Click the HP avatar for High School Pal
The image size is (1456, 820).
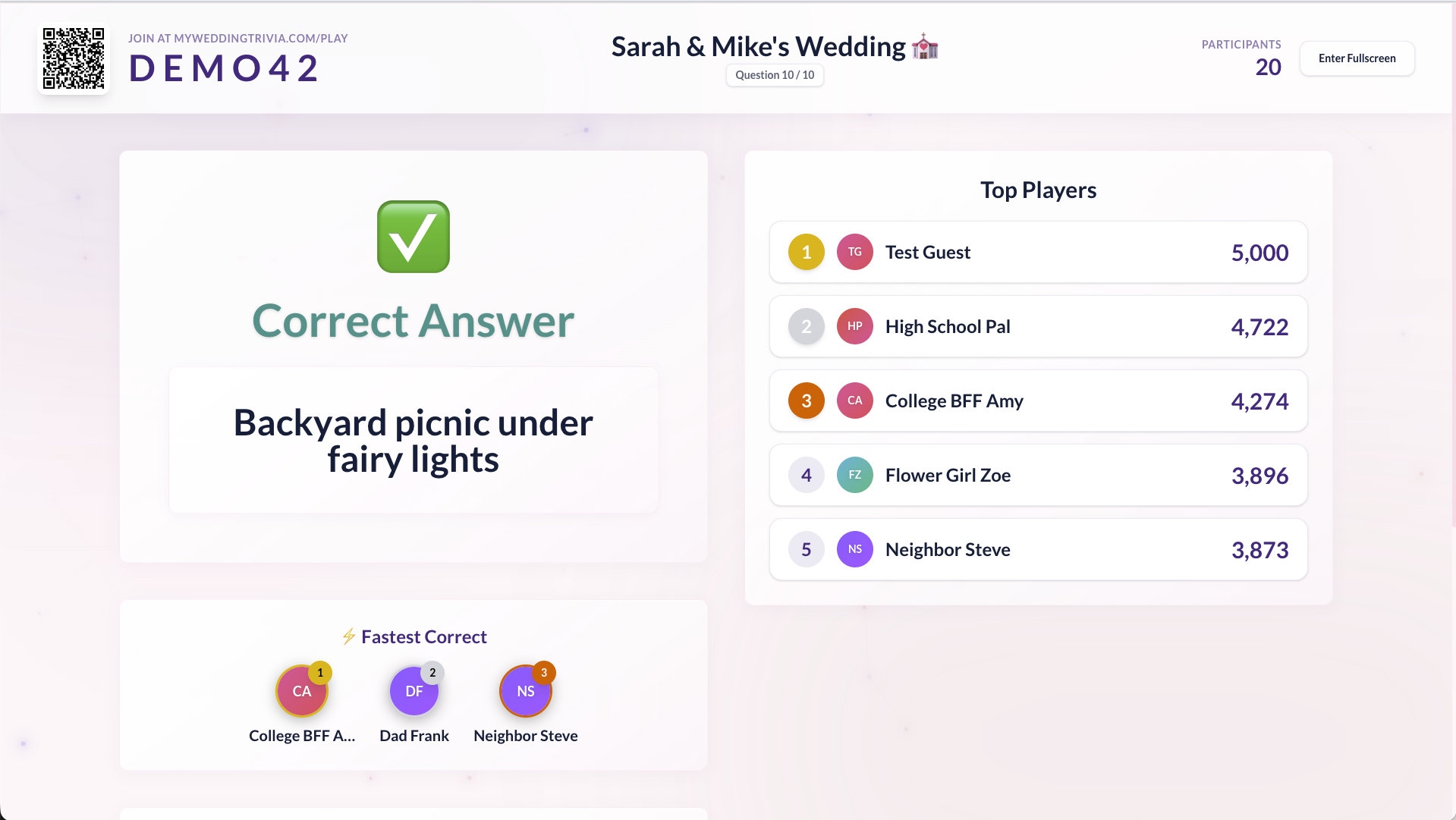pyautogui.click(x=854, y=326)
